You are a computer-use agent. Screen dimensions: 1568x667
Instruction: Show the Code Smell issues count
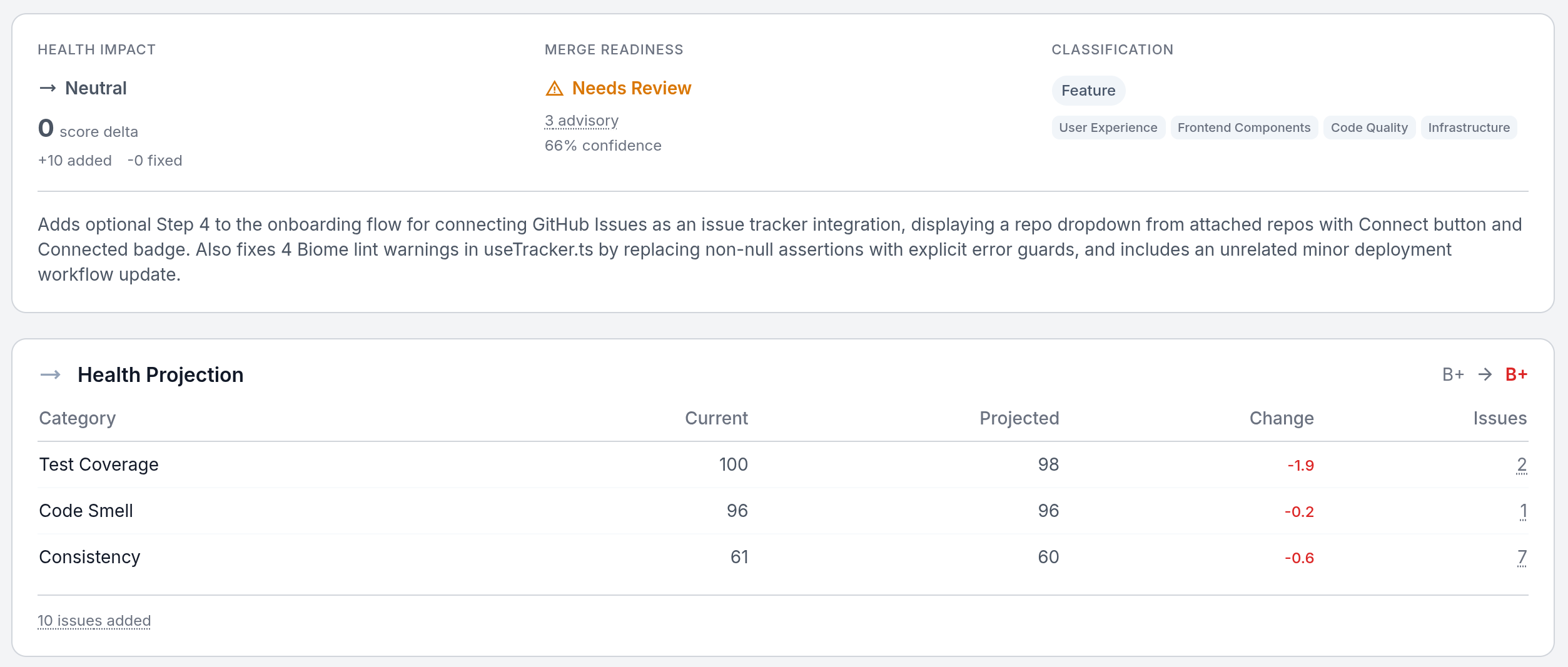point(1523,511)
